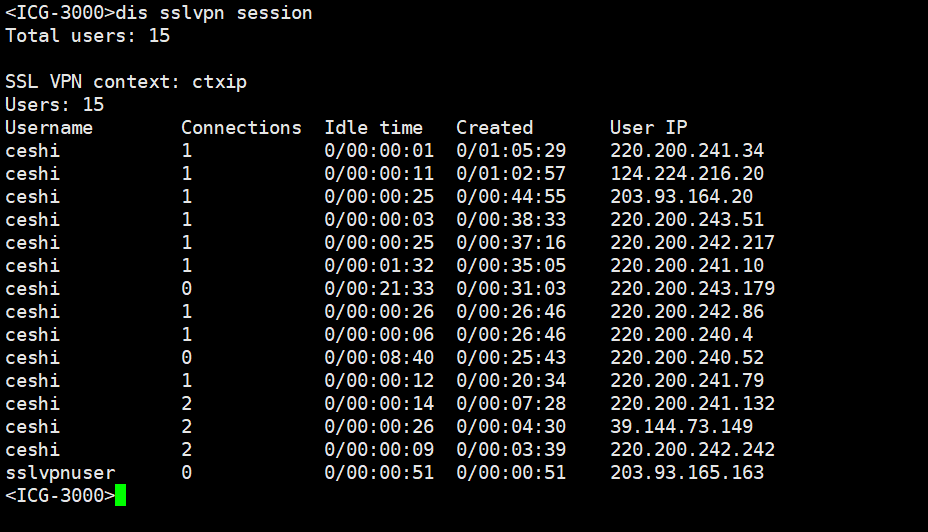928x532 pixels.
Task: Click the User IP column header
Action: pos(648,128)
